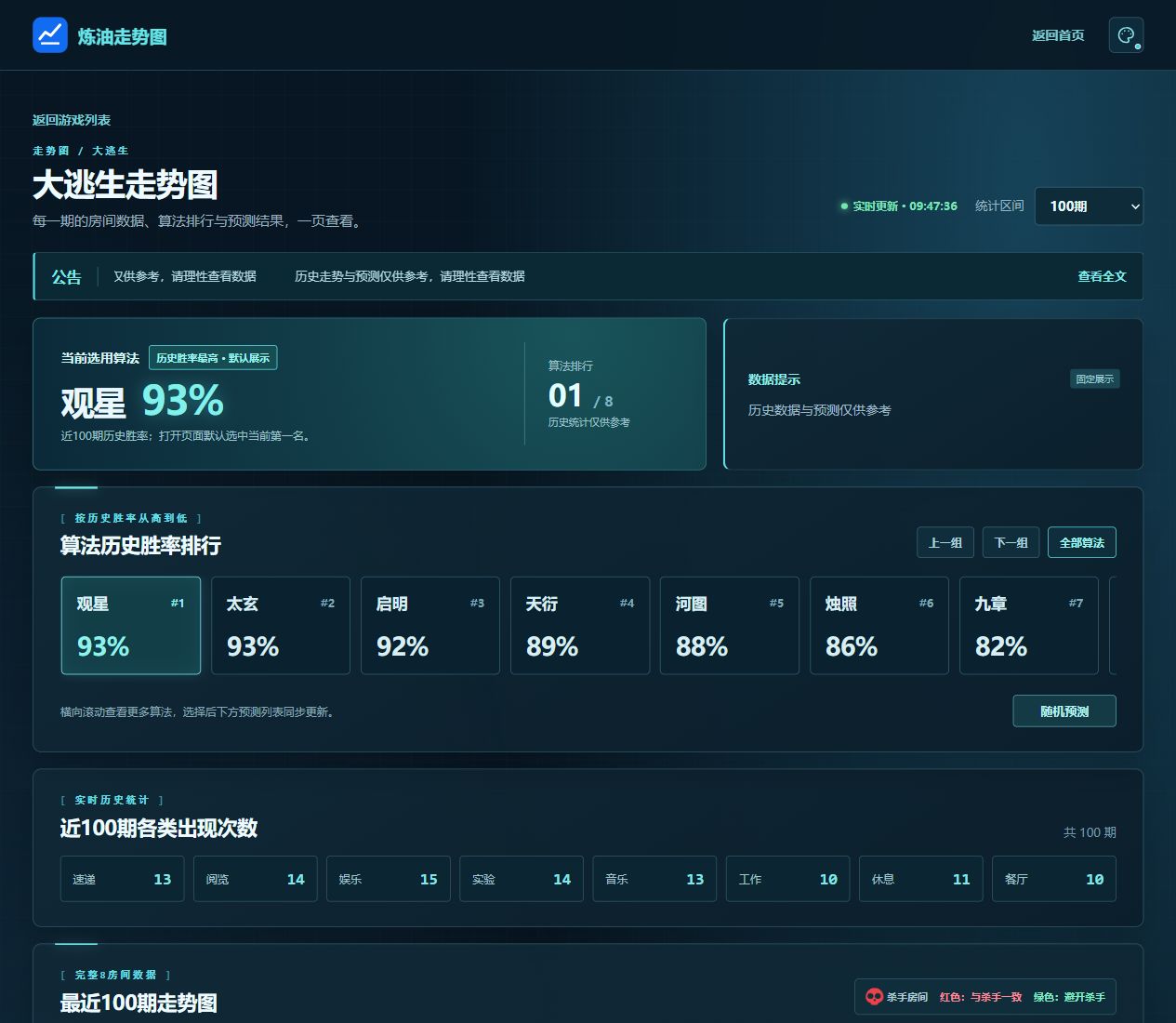Click the 阅览 count card
The height and width of the screenshot is (1023, 1176).
256,879
